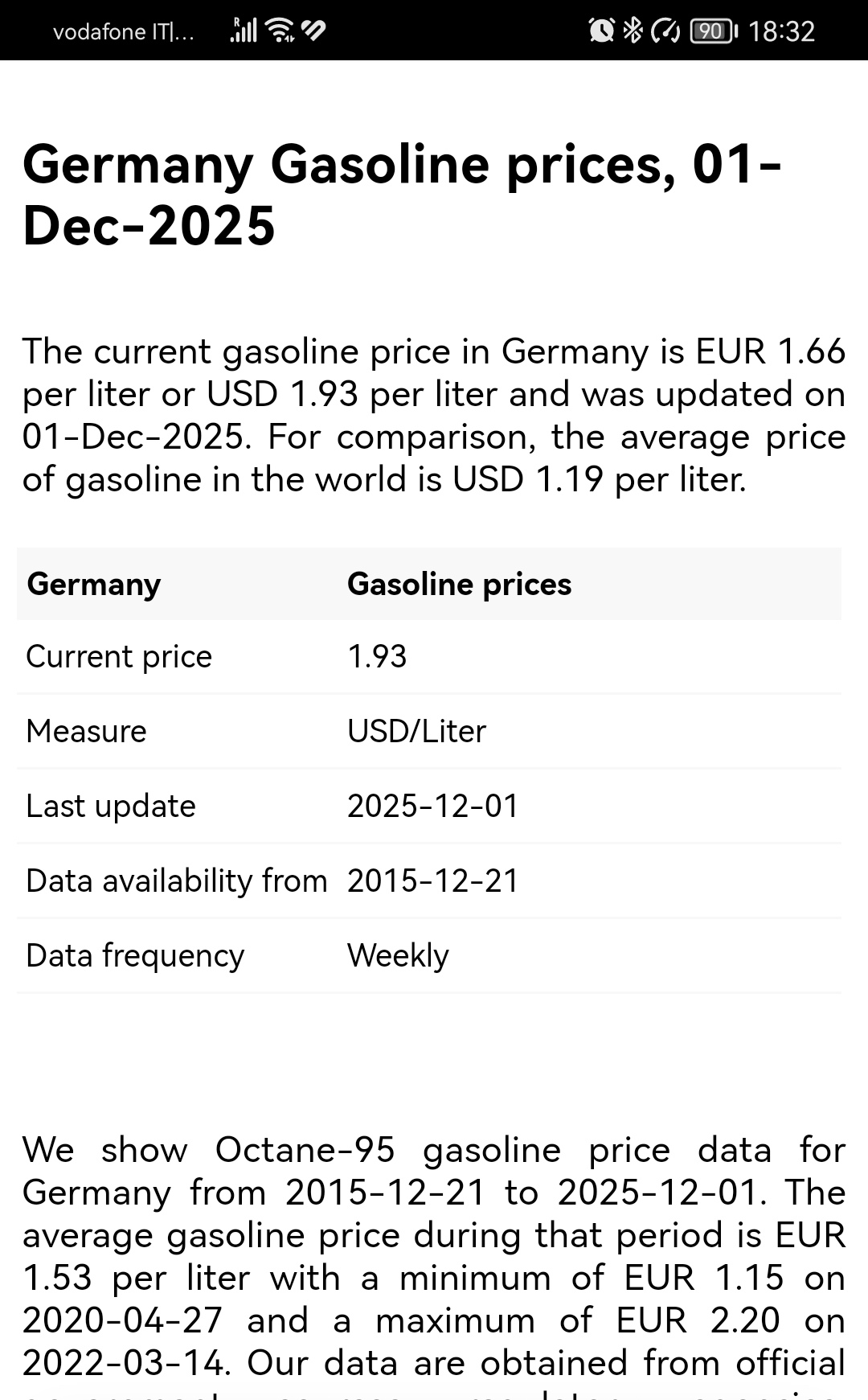Select the Germany table header cell

[94, 584]
